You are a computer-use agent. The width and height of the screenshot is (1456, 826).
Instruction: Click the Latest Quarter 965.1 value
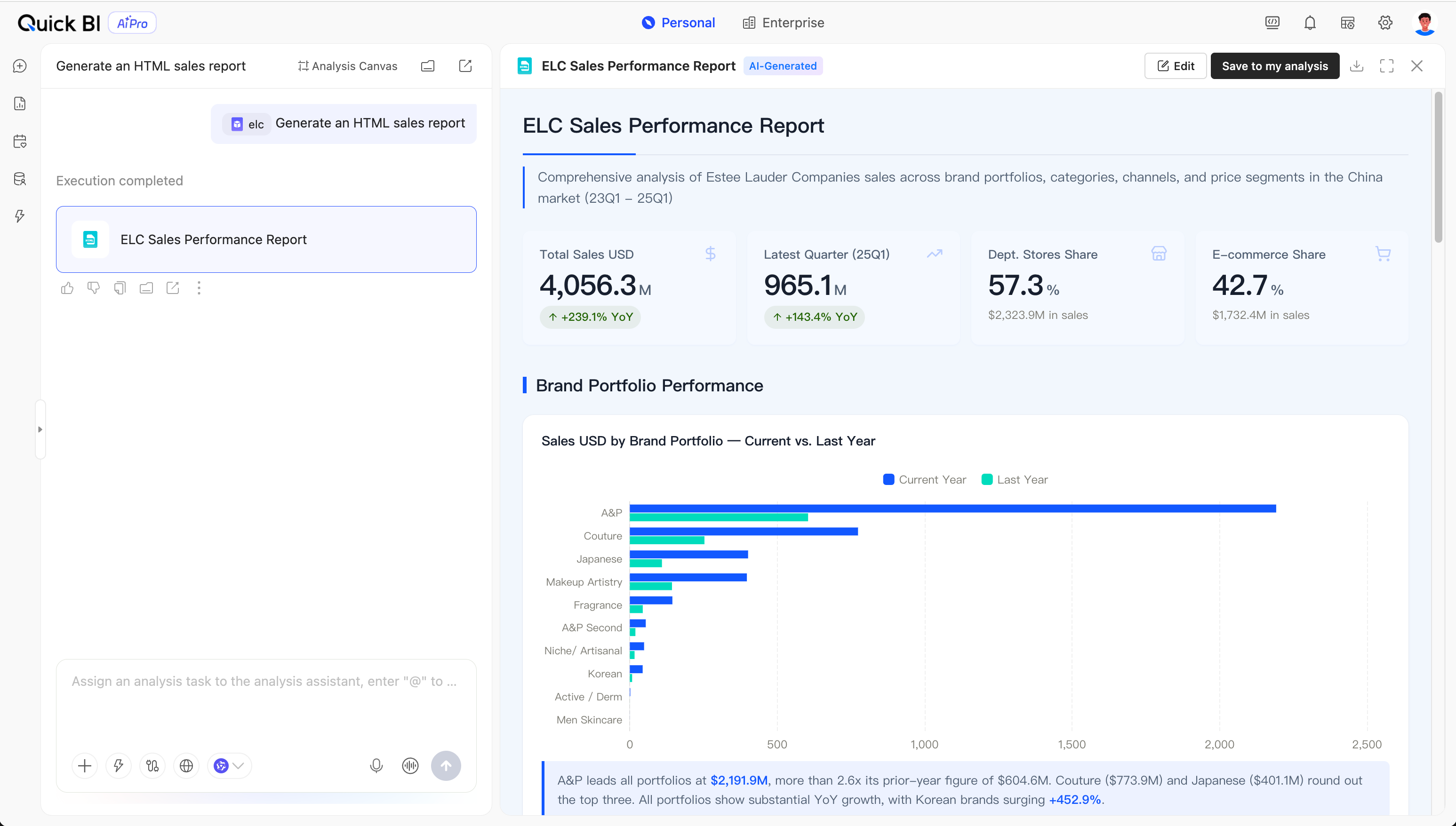798,285
